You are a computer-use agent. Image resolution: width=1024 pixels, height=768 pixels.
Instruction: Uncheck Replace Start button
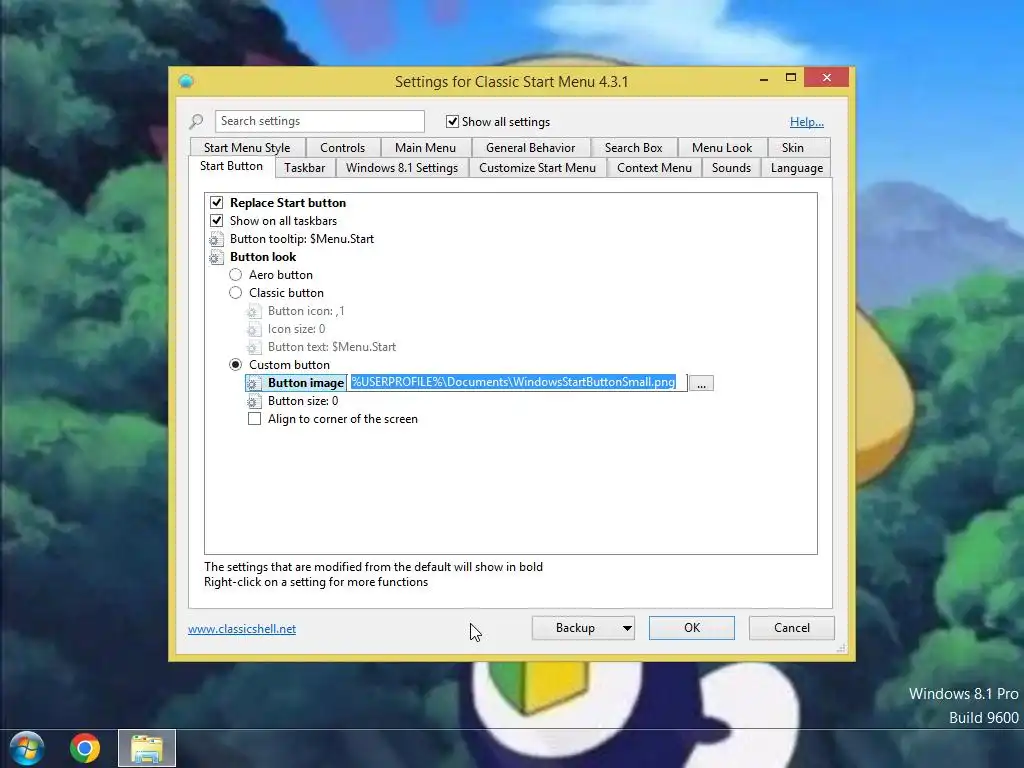[217, 202]
